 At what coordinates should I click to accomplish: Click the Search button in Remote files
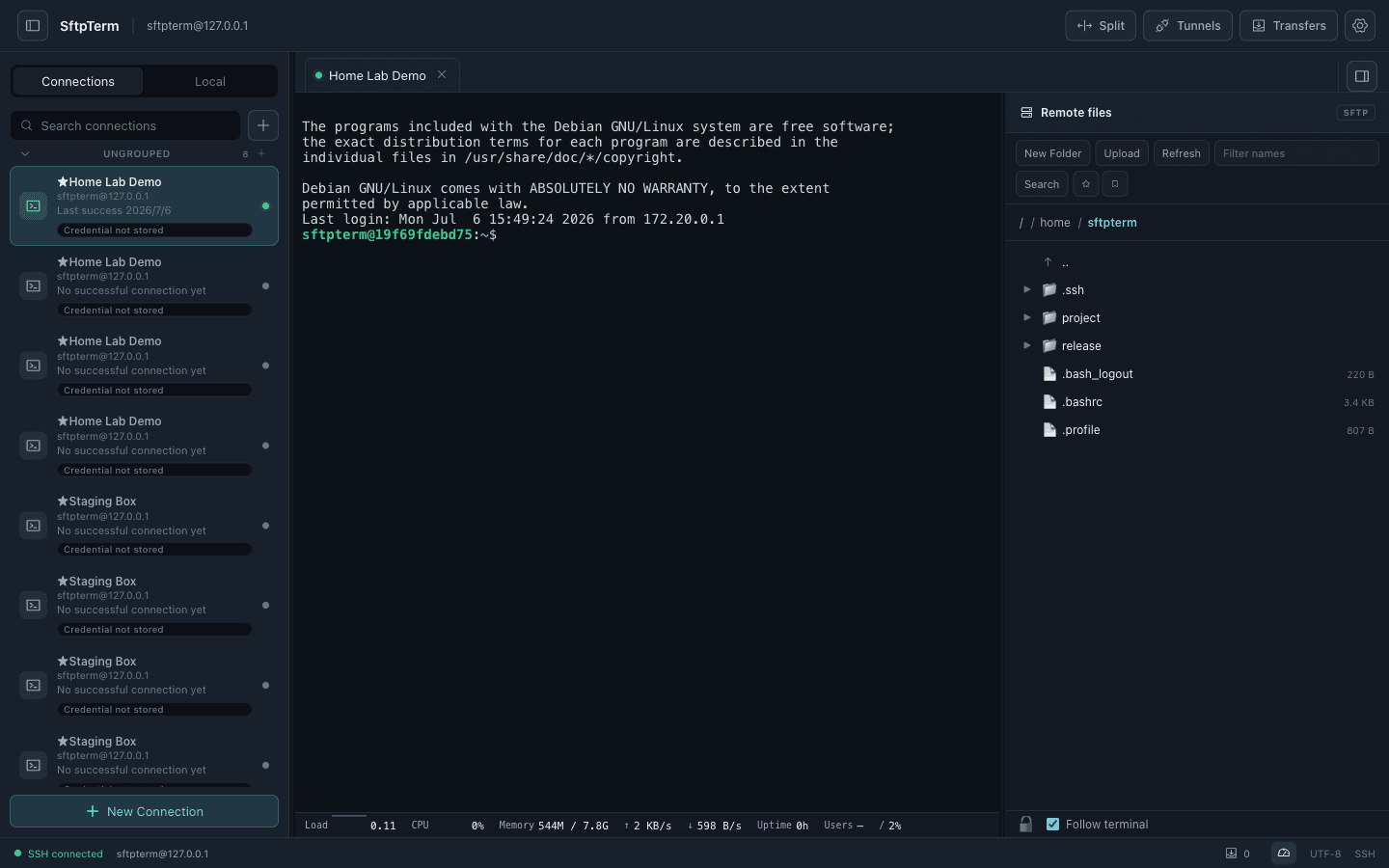(x=1042, y=184)
